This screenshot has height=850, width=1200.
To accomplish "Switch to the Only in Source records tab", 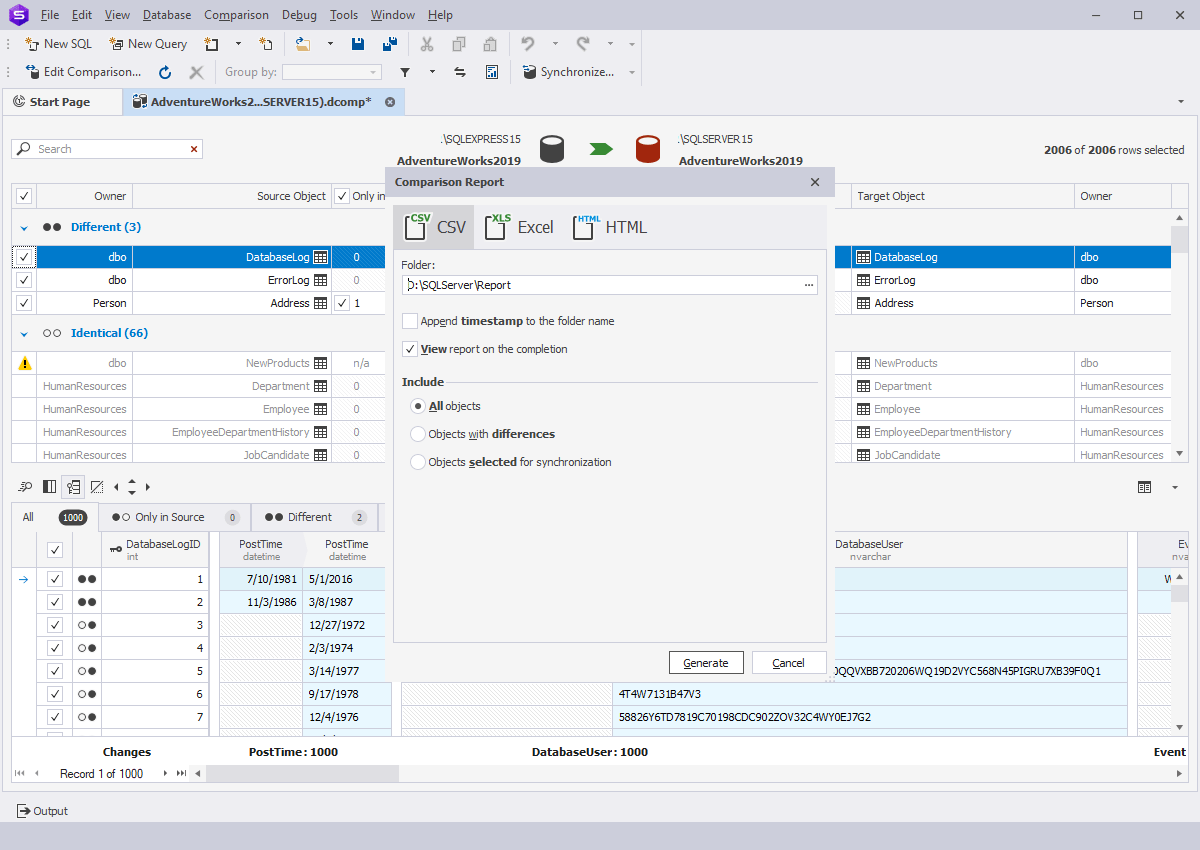I will tap(176, 517).
